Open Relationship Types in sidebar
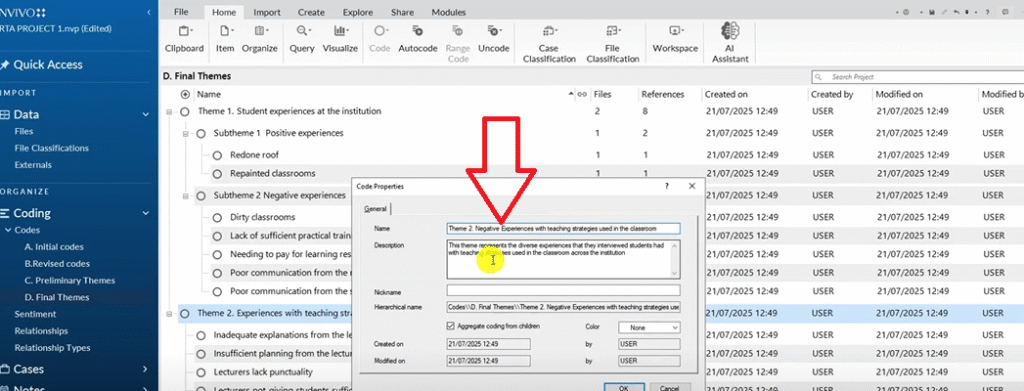Viewport: 1024px width, 391px height. pos(52,348)
